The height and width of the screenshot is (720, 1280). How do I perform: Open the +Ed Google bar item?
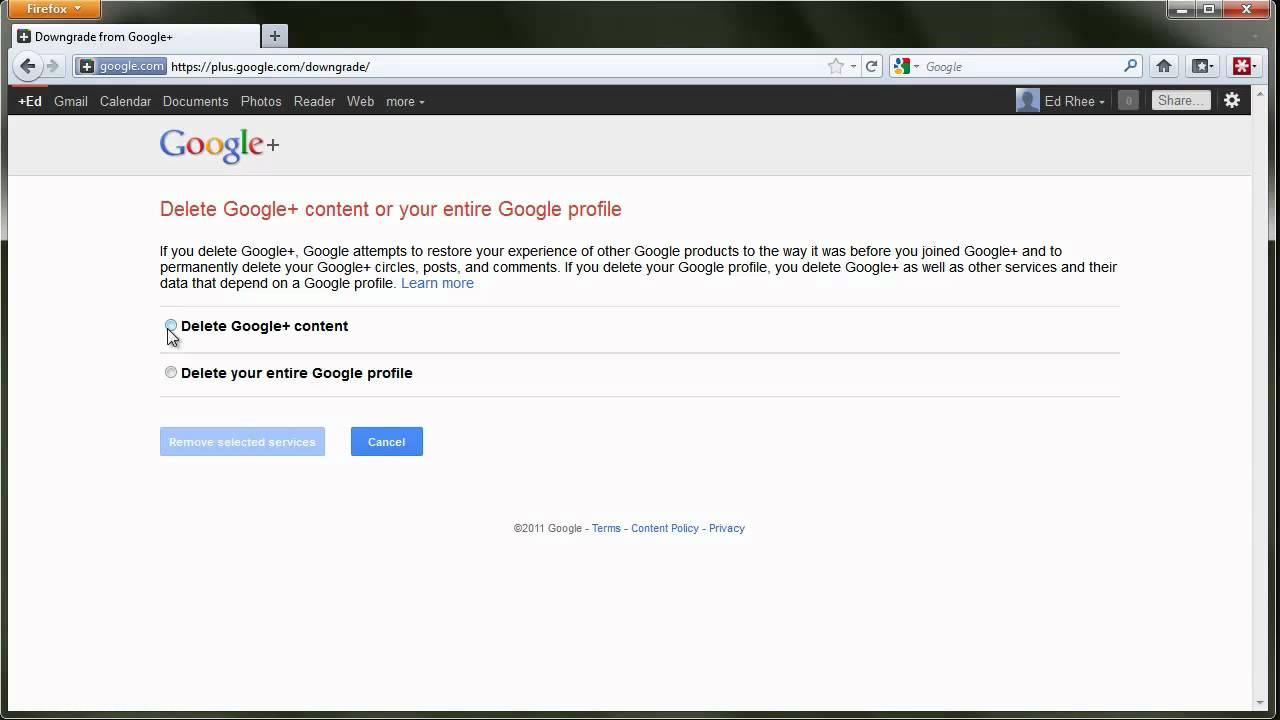pos(30,101)
